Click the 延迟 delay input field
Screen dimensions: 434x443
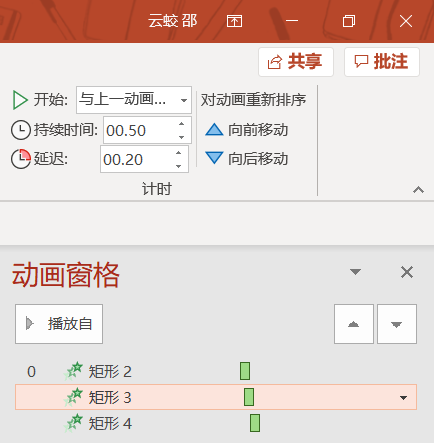tap(136, 159)
